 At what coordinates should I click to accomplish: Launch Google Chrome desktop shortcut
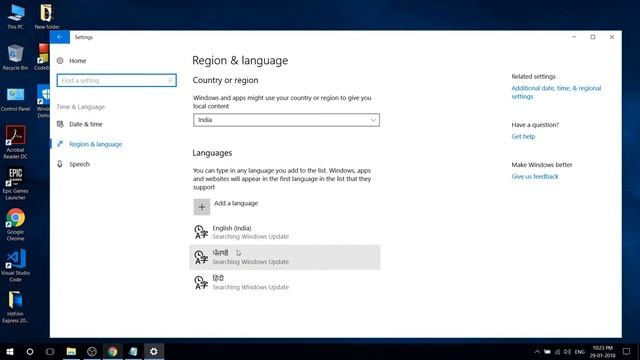pyautogui.click(x=16, y=224)
